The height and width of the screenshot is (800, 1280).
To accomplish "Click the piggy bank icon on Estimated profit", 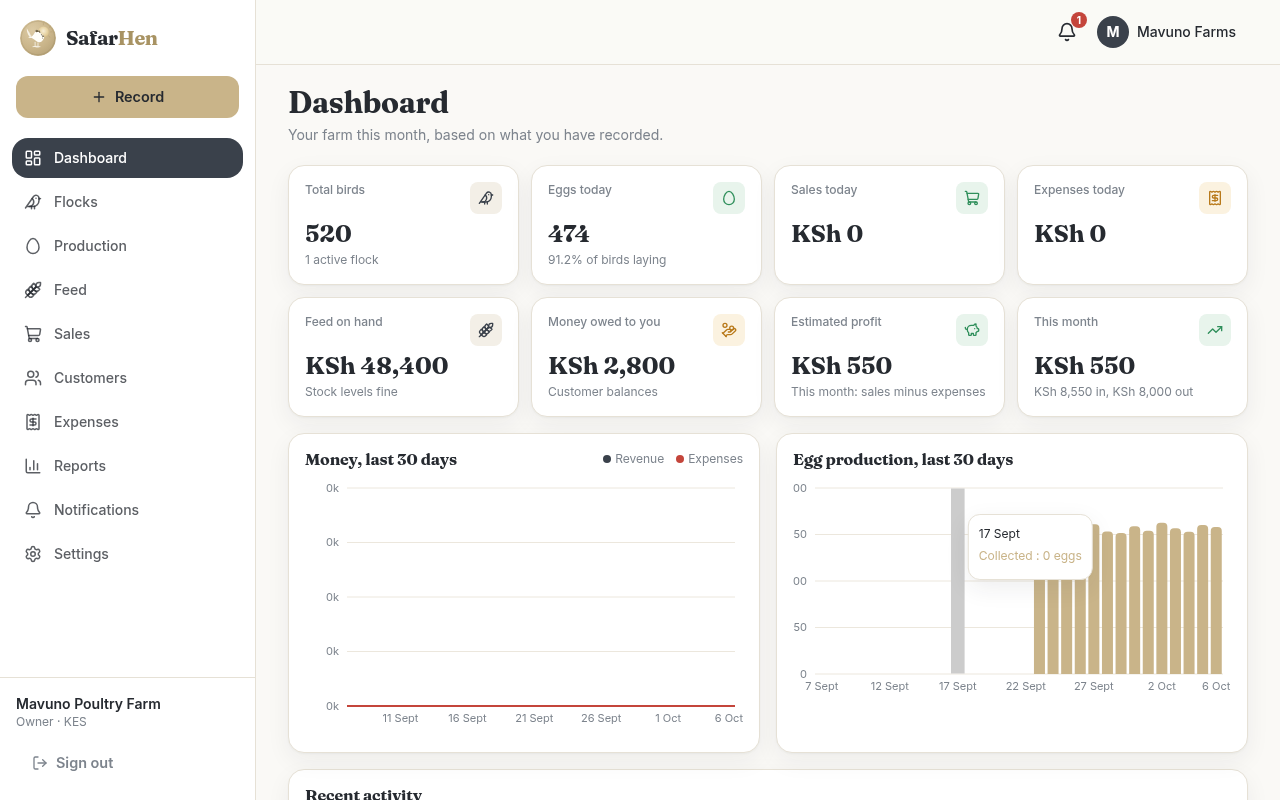I will [x=972, y=330].
